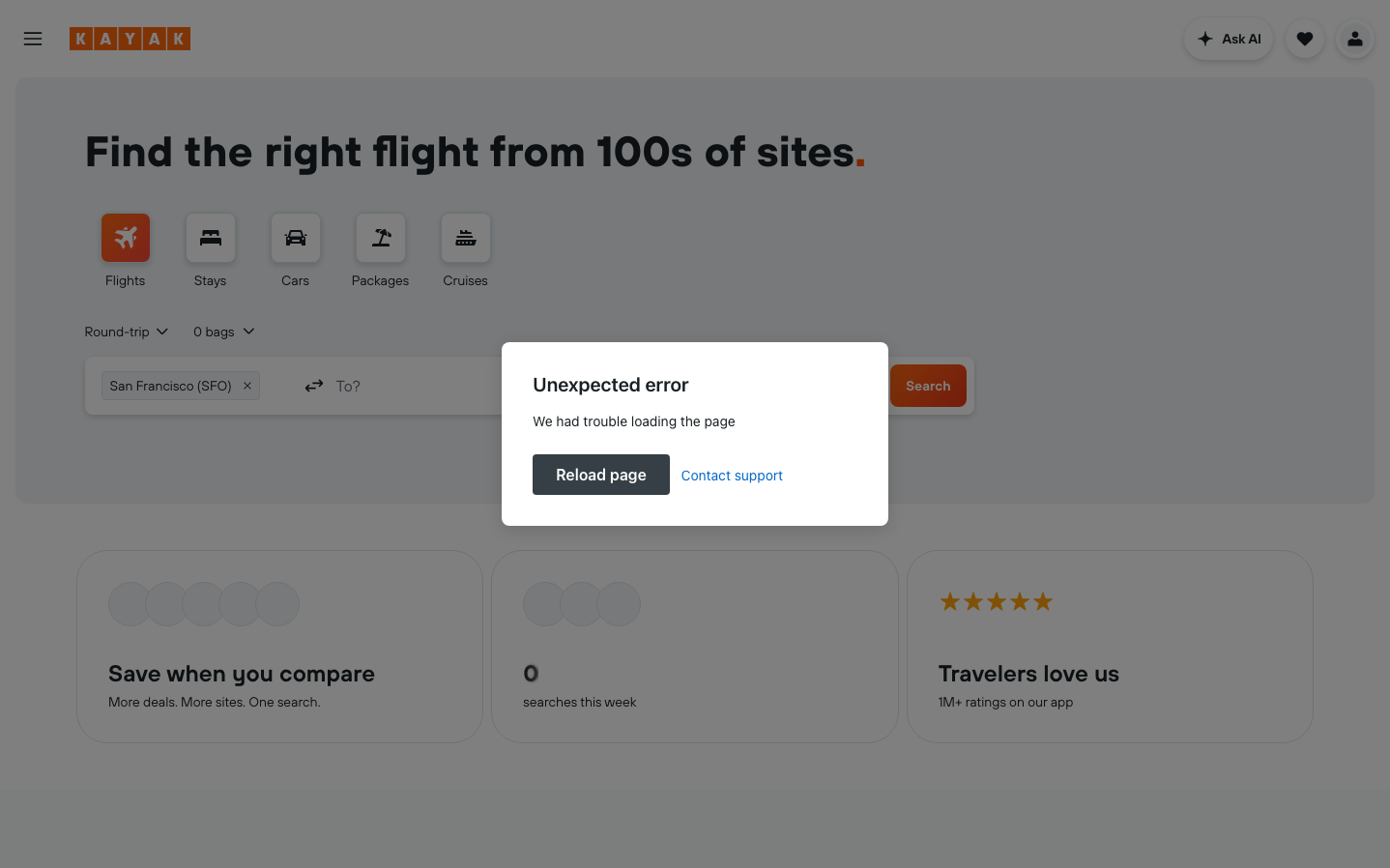Open the user profile icon

point(1354,39)
